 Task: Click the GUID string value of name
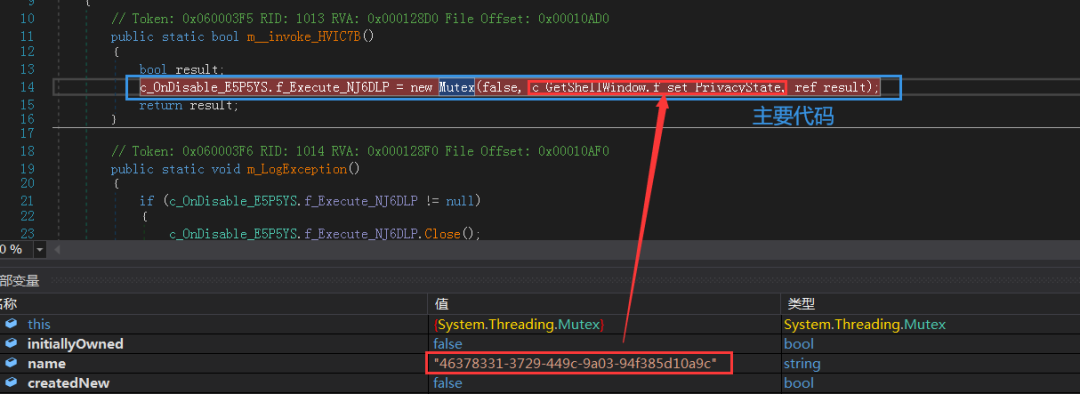tap(576, 363)
